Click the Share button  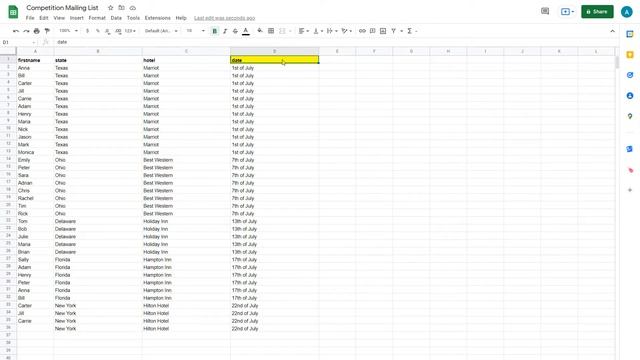pyautogui.click(x=597, y=11)
